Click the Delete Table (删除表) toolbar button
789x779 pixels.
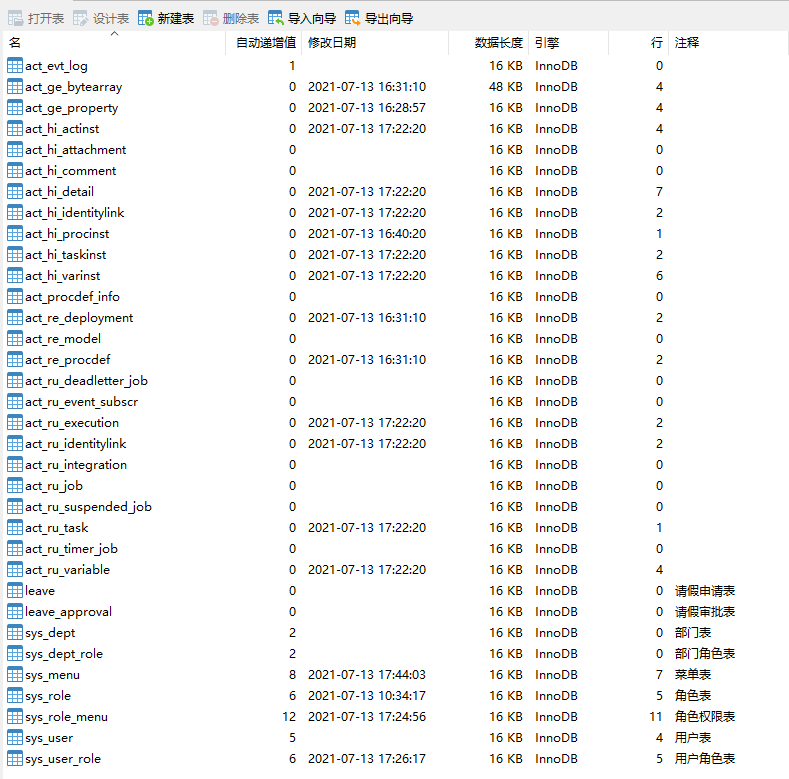(231, 19)
